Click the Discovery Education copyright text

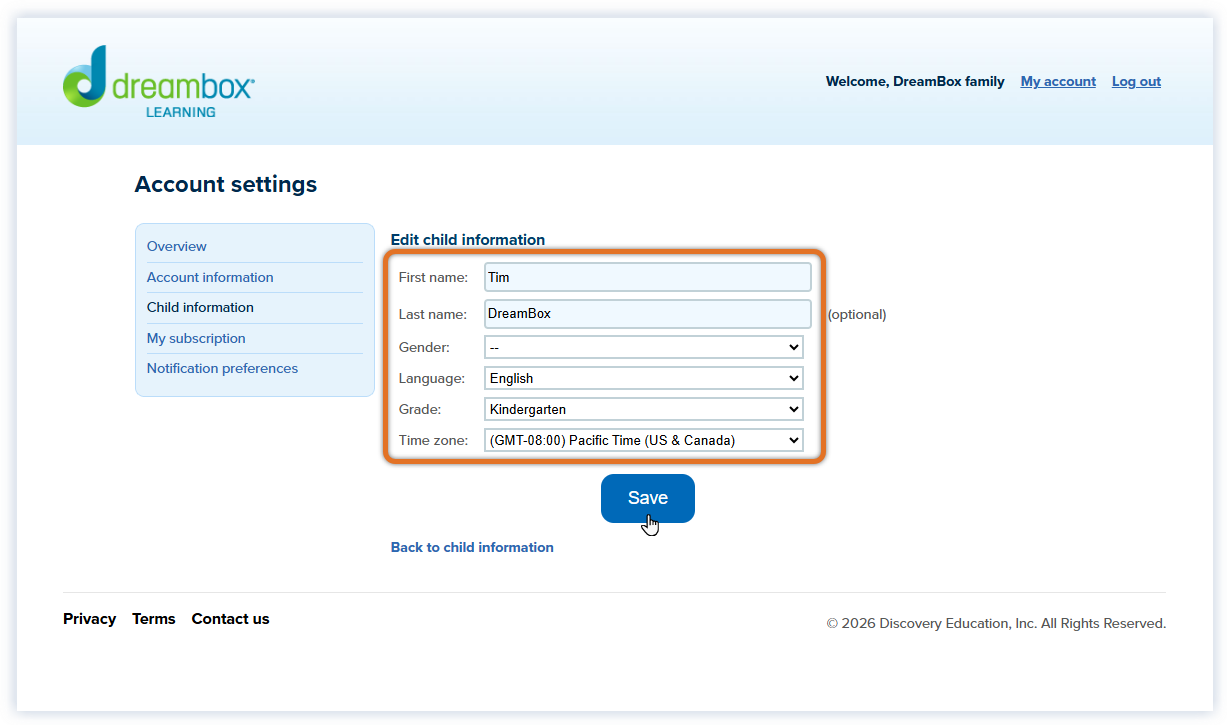coord(996,623)
